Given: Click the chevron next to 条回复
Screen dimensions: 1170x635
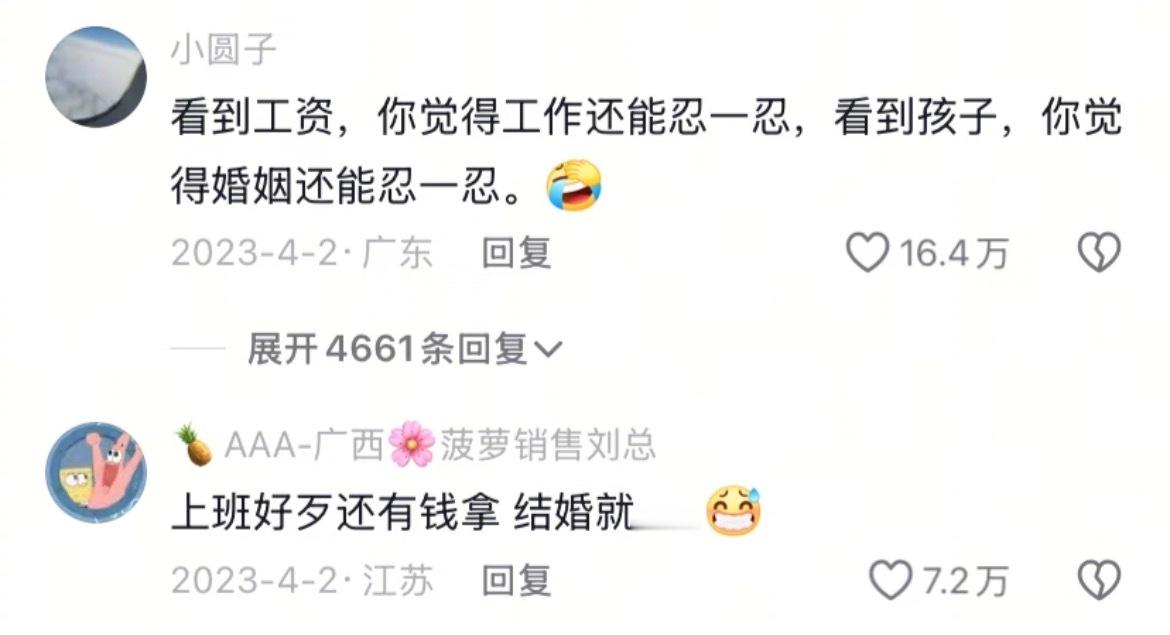Looking at the screenshot, I should point(548,349).
